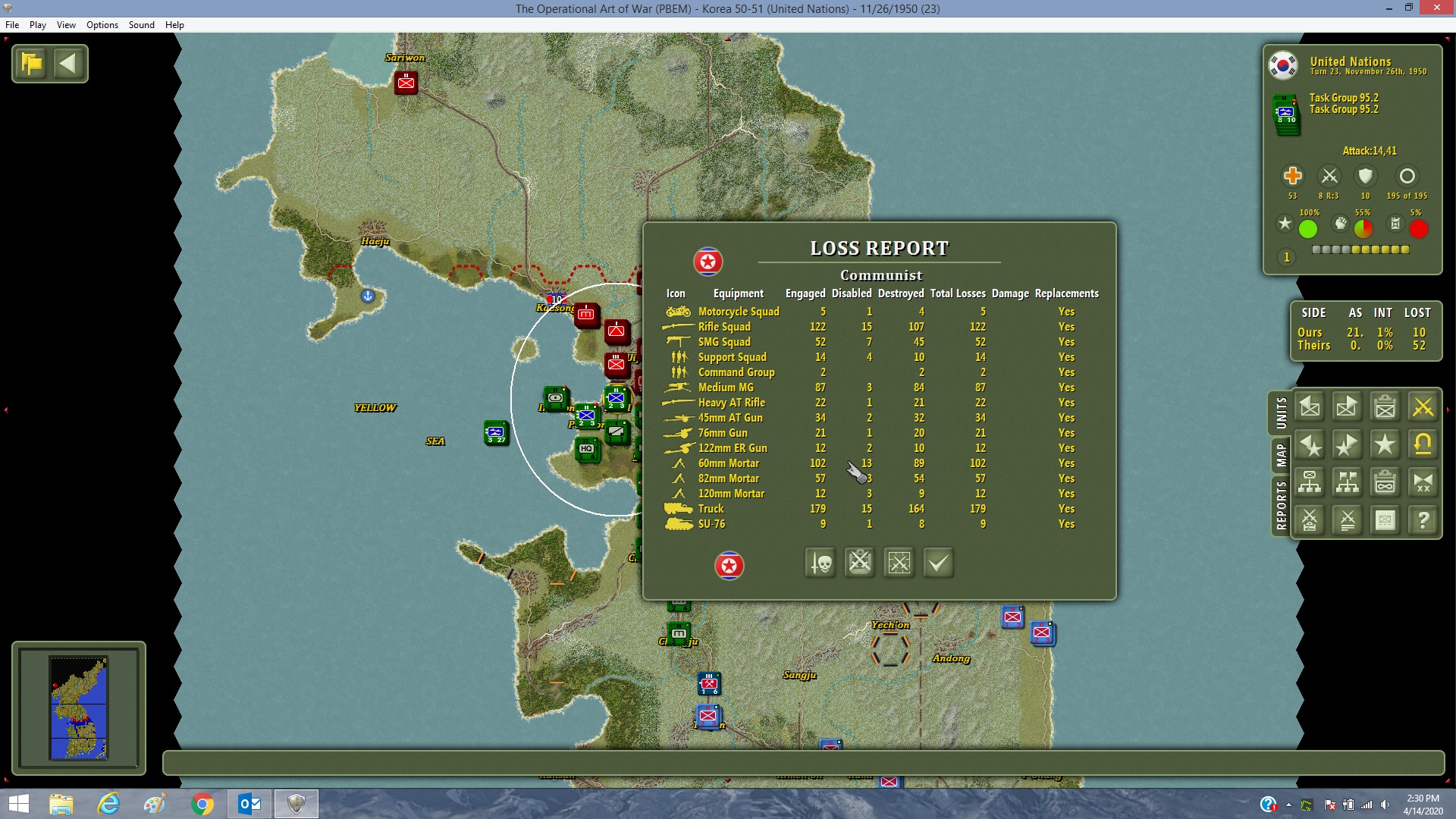The width and height of the screenshot is (1456, 819).
Task: Click the plain white star icon
Action: 1385,445
